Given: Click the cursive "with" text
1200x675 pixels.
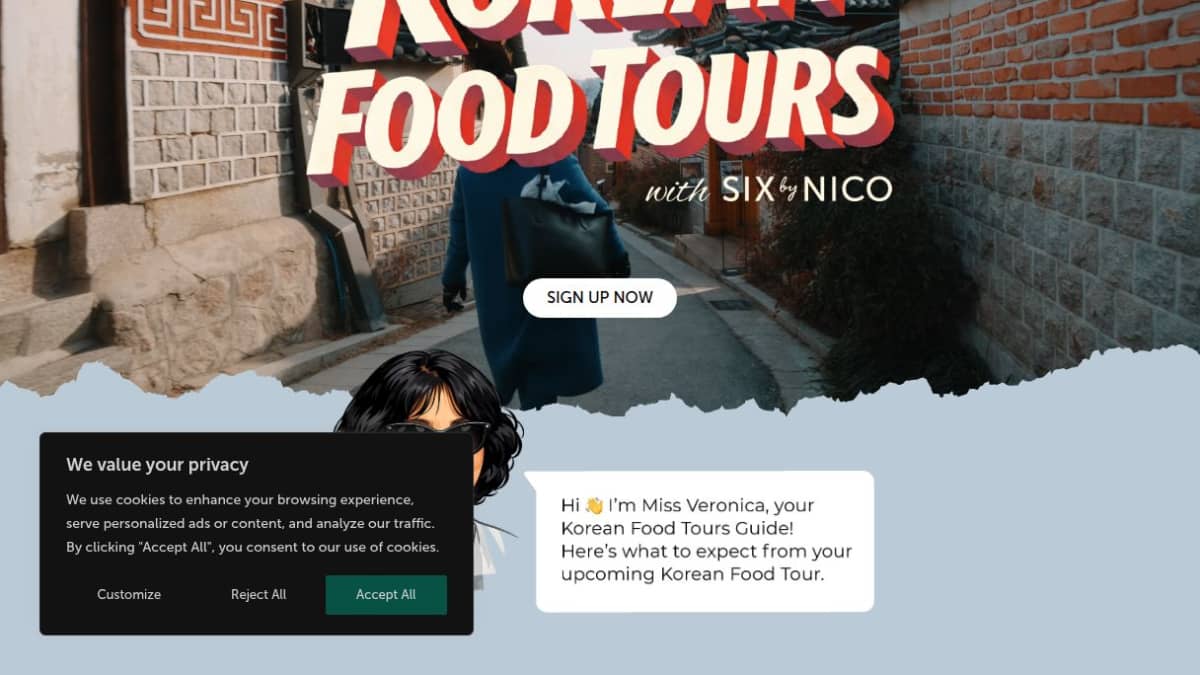Looking at the screenshot, I should (x=676, y=190).
